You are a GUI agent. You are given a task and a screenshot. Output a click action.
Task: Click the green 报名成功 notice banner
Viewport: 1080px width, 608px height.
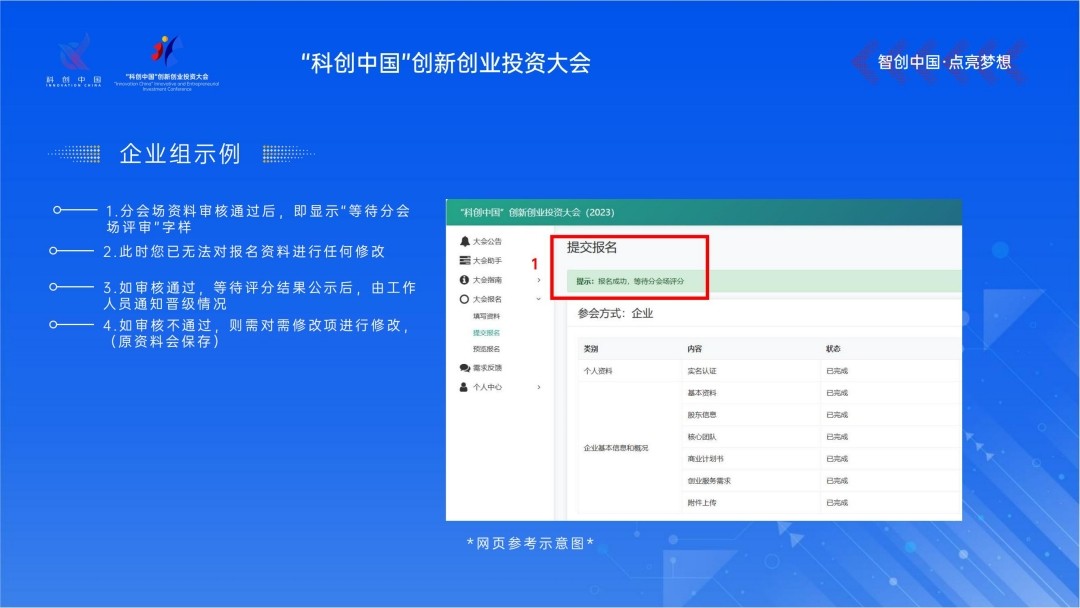click(760, 282)
